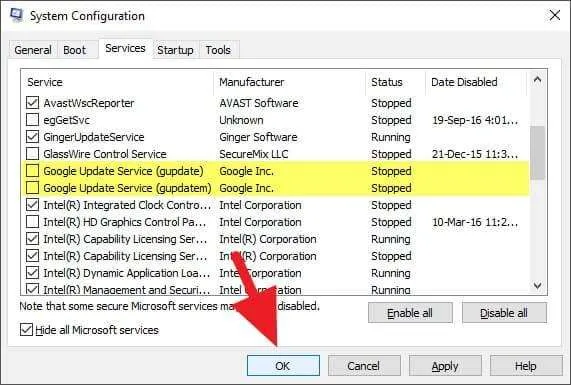Viewport: 571px width, 385px height.
Task: Select the GingerUpdateService row text
Action: tap(94, 137)
